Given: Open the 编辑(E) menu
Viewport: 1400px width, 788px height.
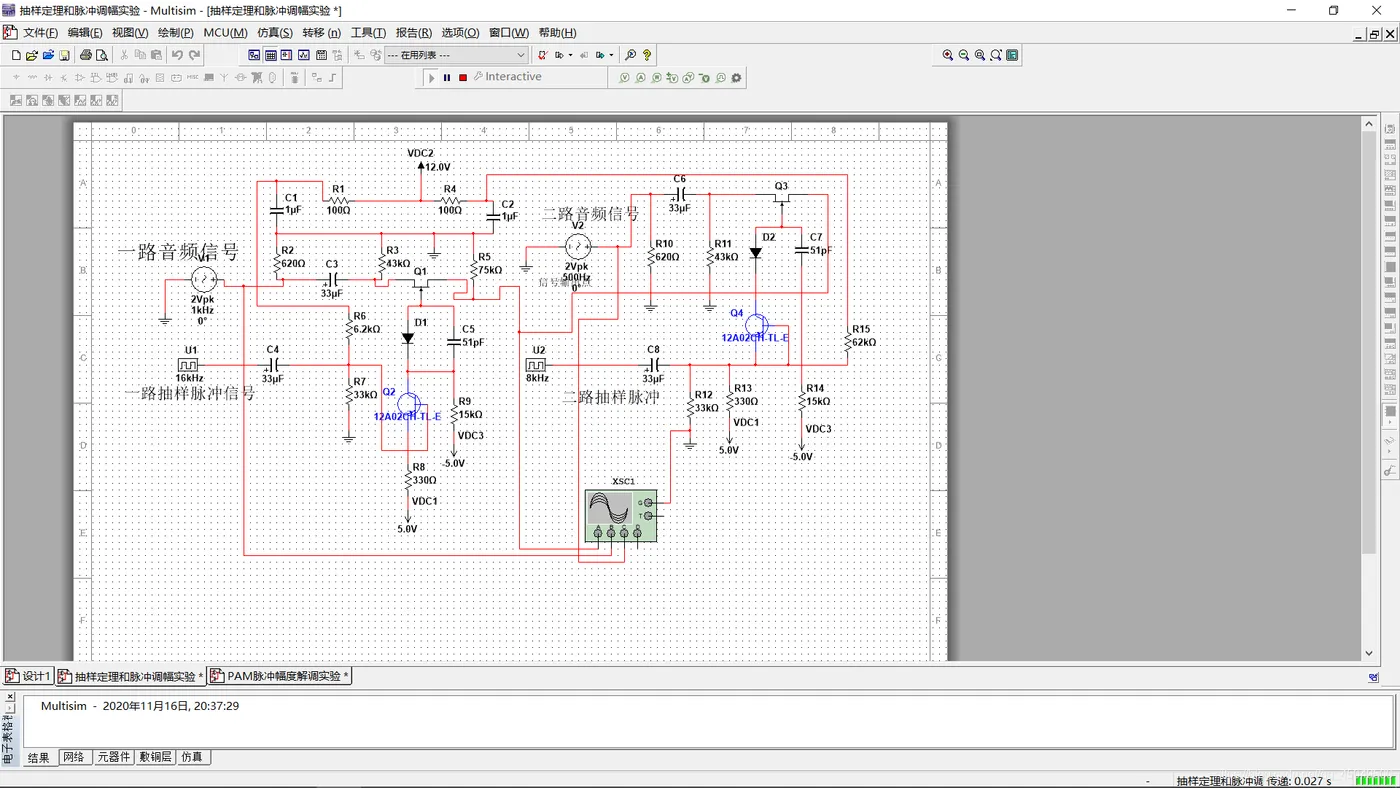Looking at the screenshot, I should coord(85,33).
